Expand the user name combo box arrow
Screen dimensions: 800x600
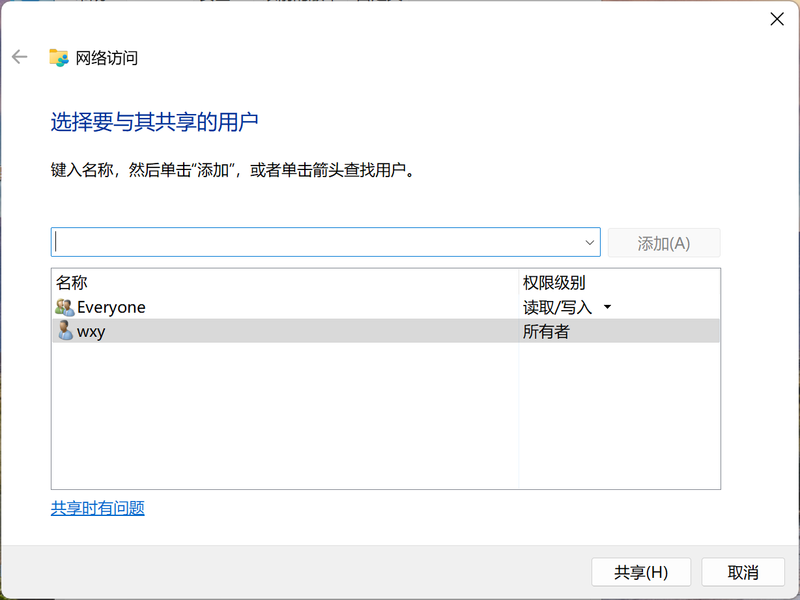coord(589,242)
